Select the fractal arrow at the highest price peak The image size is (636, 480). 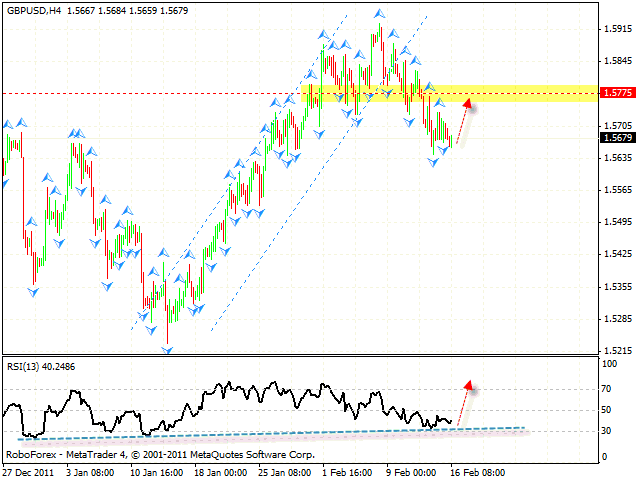point(379,13)
